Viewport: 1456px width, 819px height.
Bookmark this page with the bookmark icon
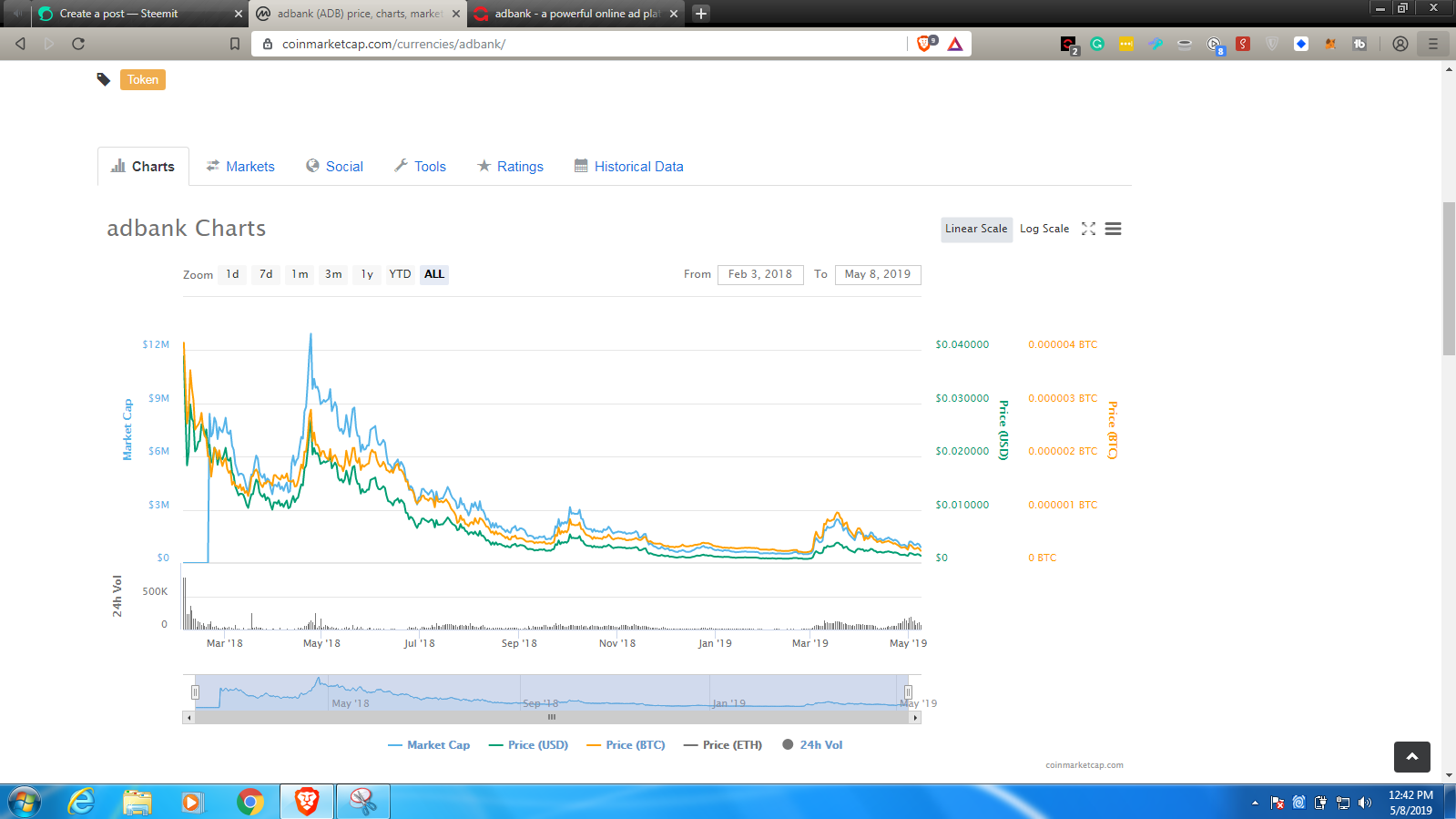tap(235, 44)
